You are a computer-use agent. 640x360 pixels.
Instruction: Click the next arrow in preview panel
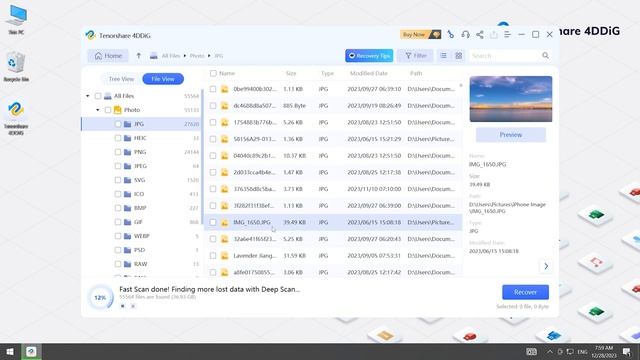(x=546, y=266)
